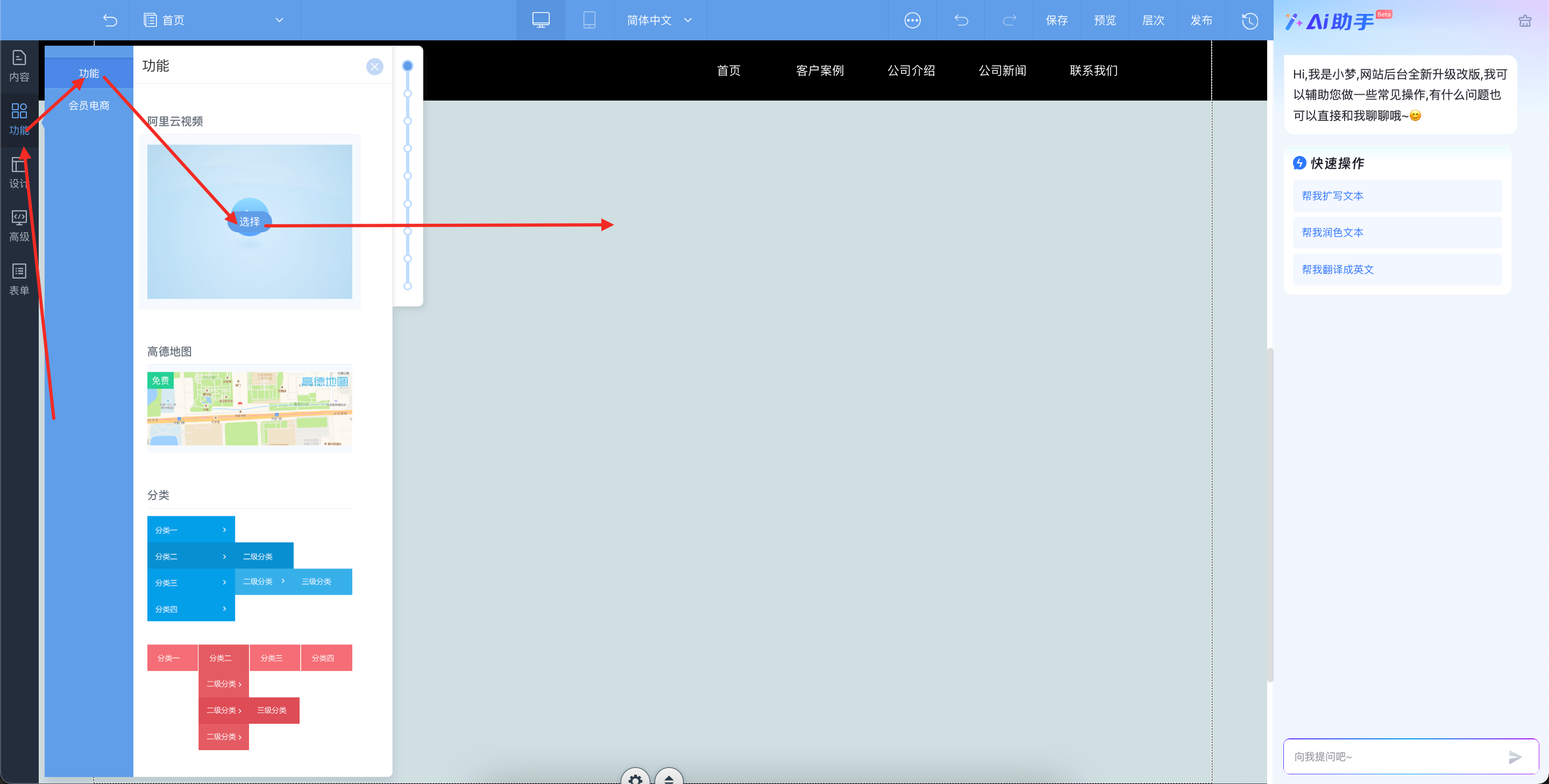Close the 功能 panel

click(374, 66)
